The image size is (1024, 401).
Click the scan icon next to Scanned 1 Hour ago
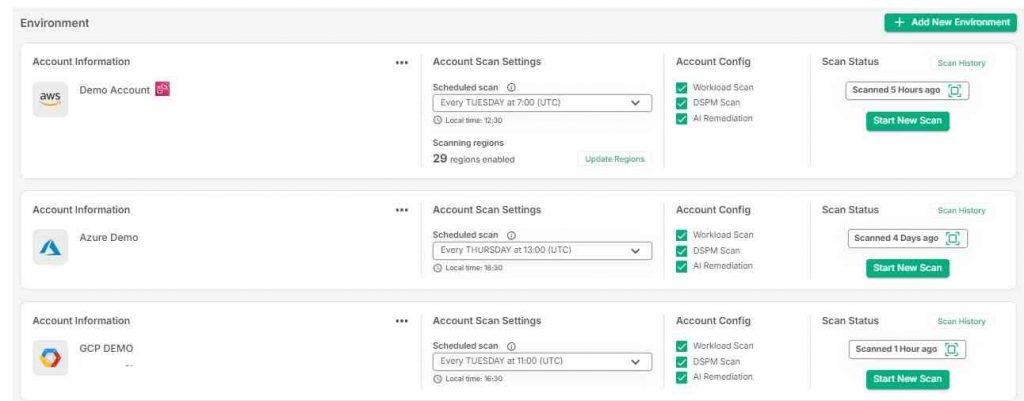[952, 349]
